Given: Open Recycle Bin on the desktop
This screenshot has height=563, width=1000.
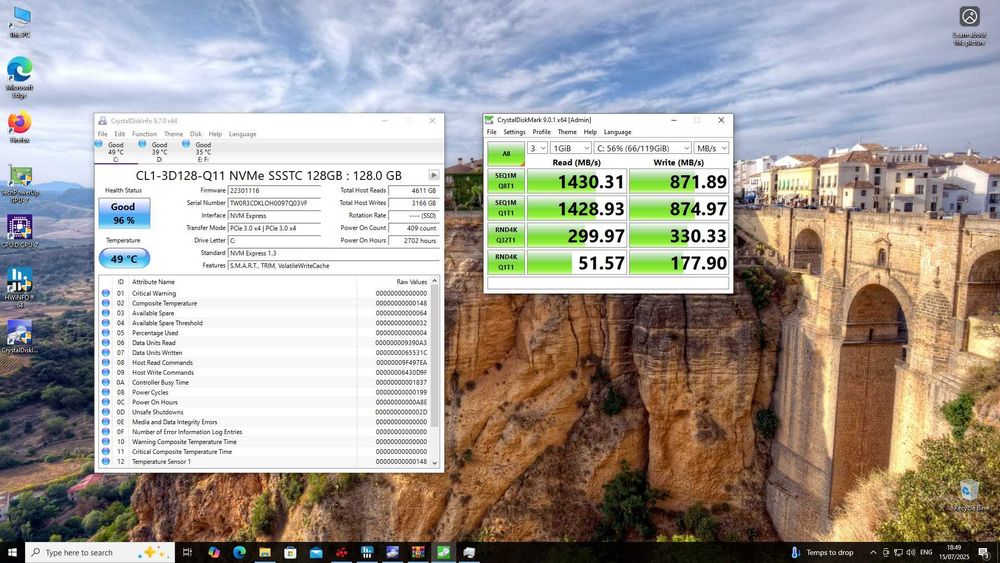Looking at the screenshot, I should click(x=970, y=495).
